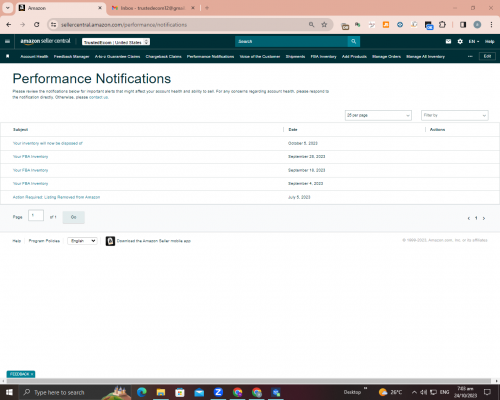Go to Shipments

click(x=295, y=56)
